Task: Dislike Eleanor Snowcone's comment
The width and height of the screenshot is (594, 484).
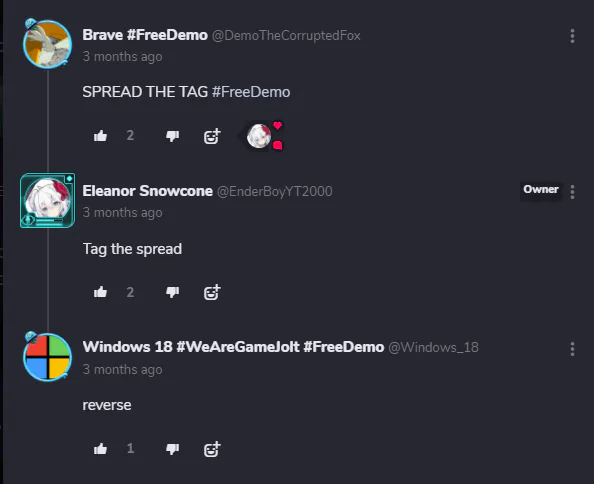Action: click(172, 292)
